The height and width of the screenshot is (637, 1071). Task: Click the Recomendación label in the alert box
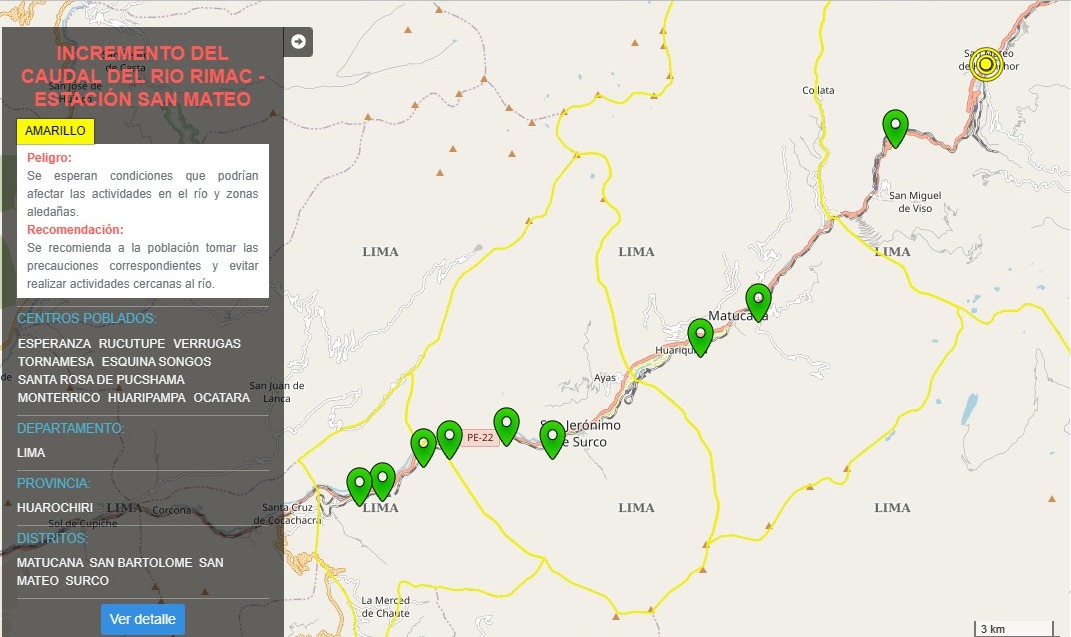[75, 230]
